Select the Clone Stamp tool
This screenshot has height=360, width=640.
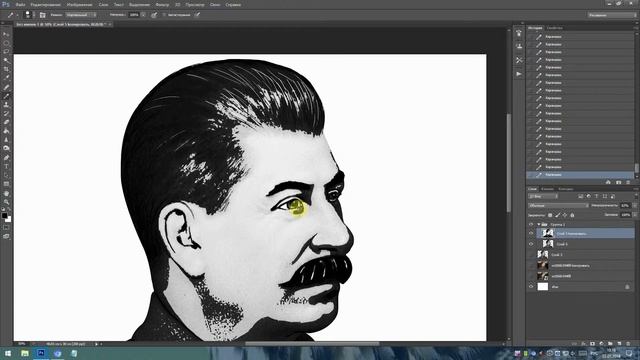[6, 104]
